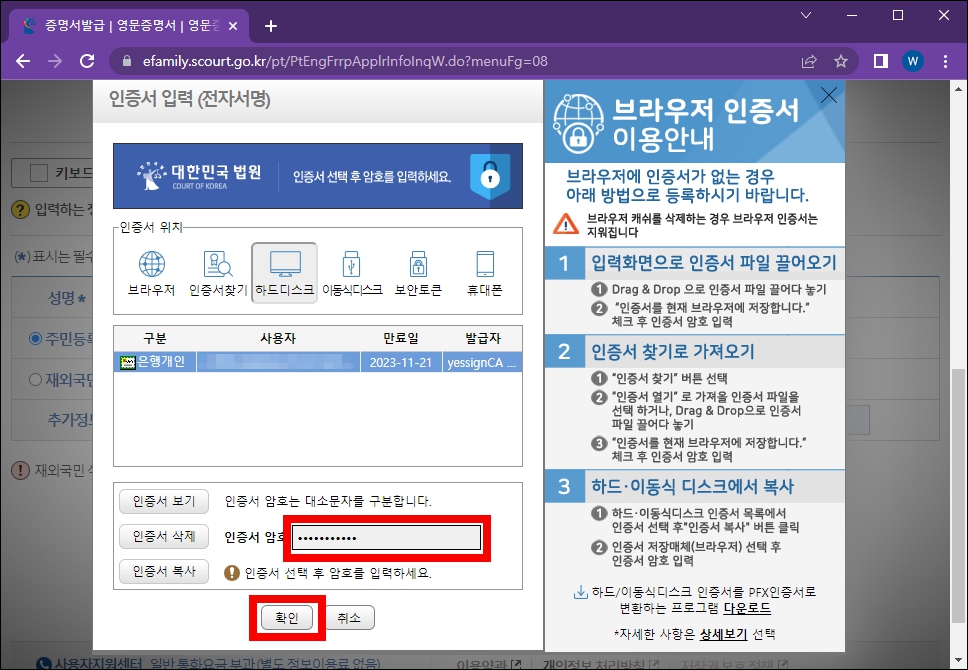
Task: Open Chrome's tab search chevron dropdown
Action: (804, 18)
